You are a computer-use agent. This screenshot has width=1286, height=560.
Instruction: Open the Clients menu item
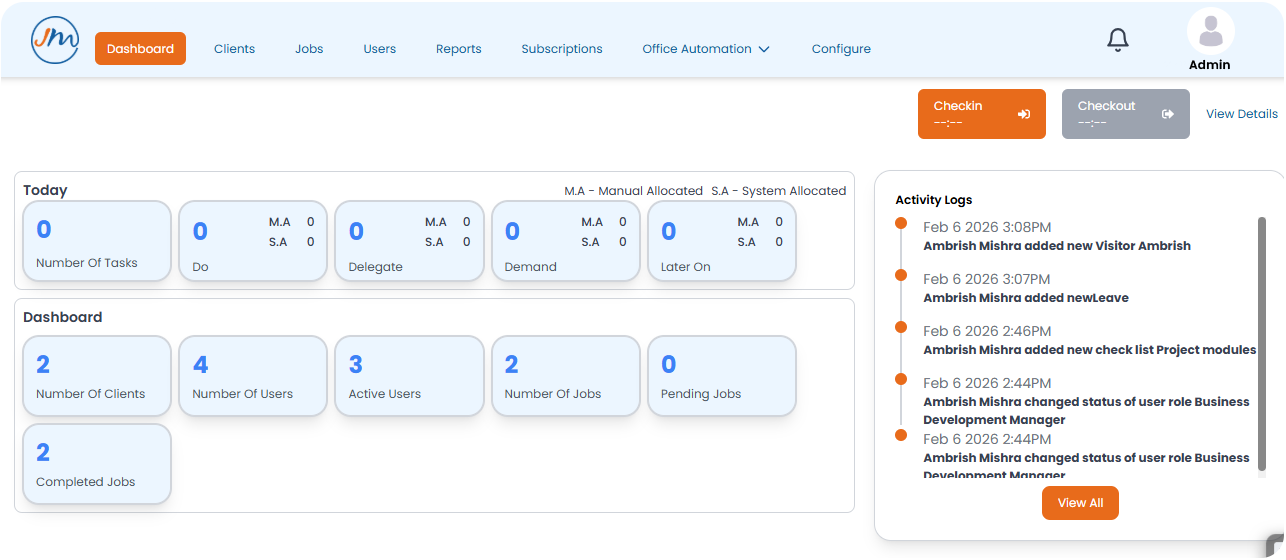pos(234,49)
